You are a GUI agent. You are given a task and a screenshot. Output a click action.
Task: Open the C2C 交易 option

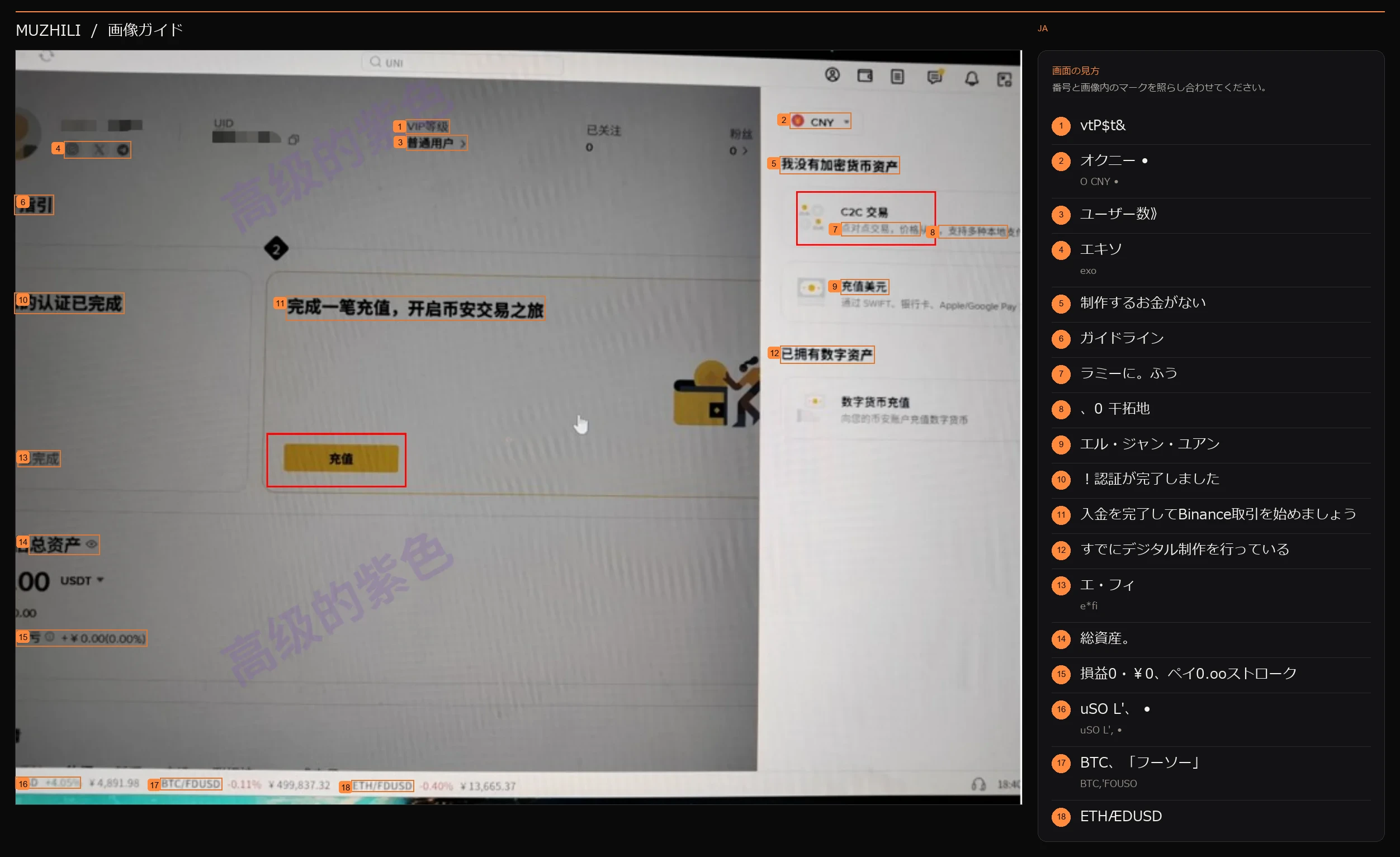(x=865, y=218)
